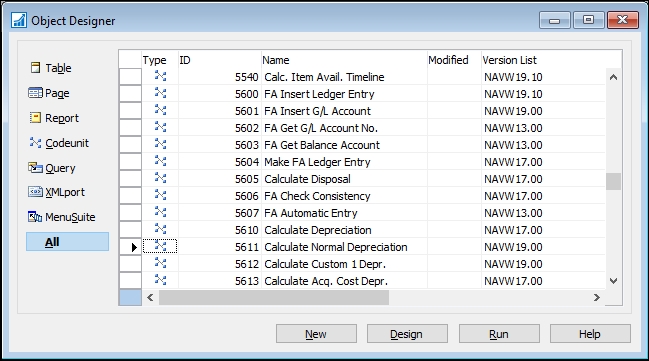Click the codeunit icon for Calculate Acq. Cost Depr.

[x=160, y=279]
